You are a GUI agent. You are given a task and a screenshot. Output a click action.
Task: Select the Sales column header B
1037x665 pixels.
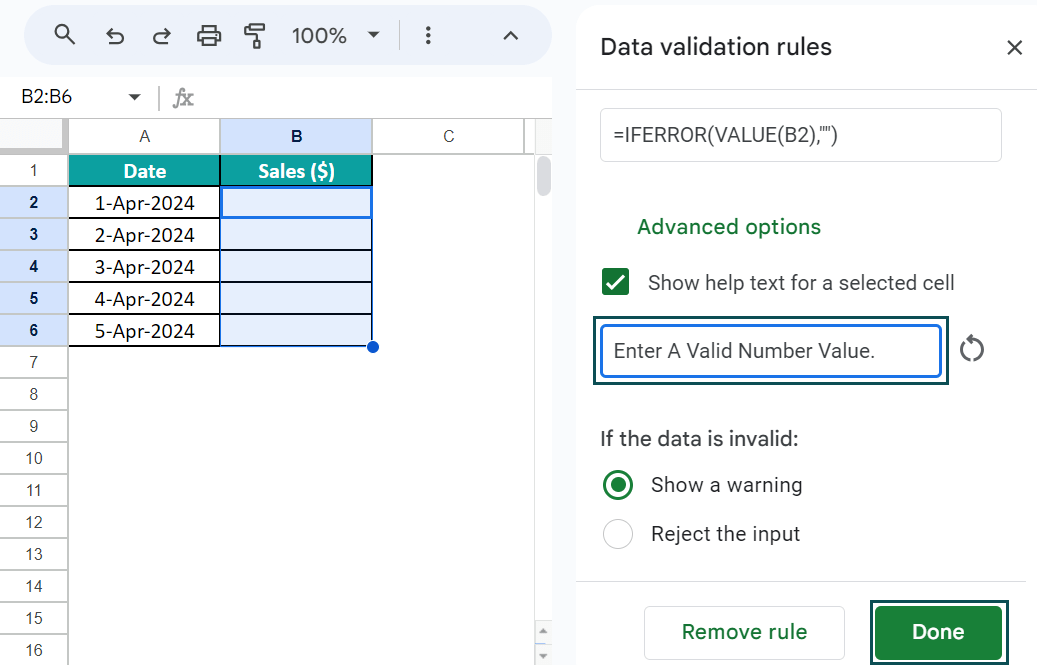point(296,136)
